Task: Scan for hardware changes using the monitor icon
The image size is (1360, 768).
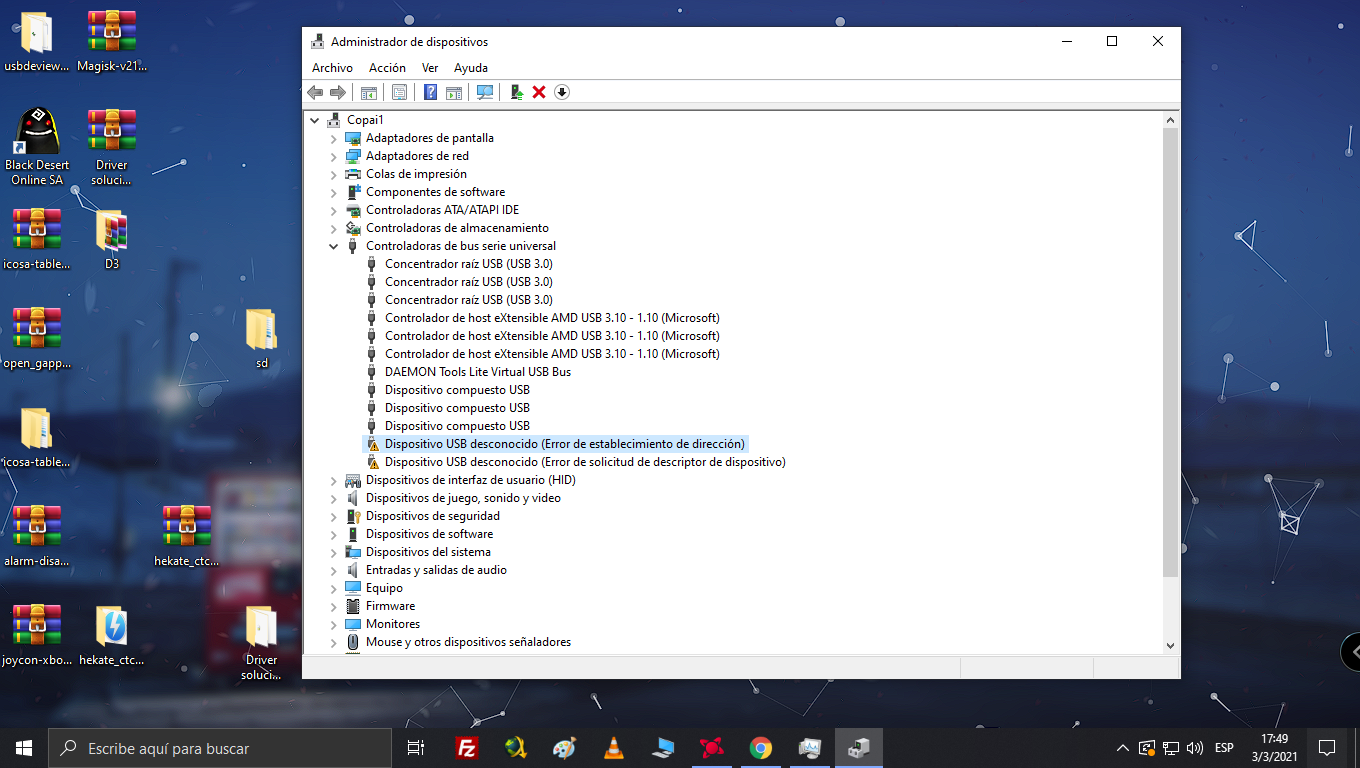Action: point(485,92)
